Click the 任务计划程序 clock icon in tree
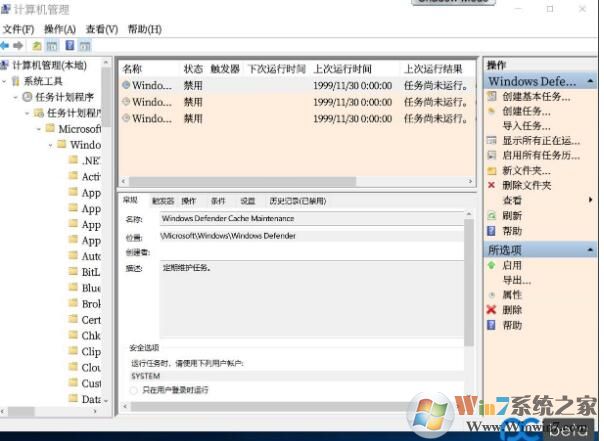This screenshot has width=604, height=441. click(x=27, y=97)
